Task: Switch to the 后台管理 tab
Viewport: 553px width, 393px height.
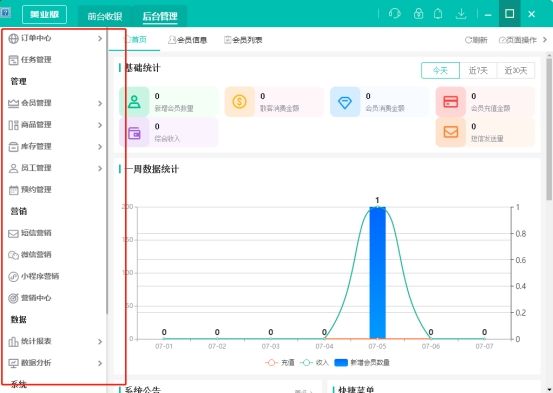Action: point(160,16)
